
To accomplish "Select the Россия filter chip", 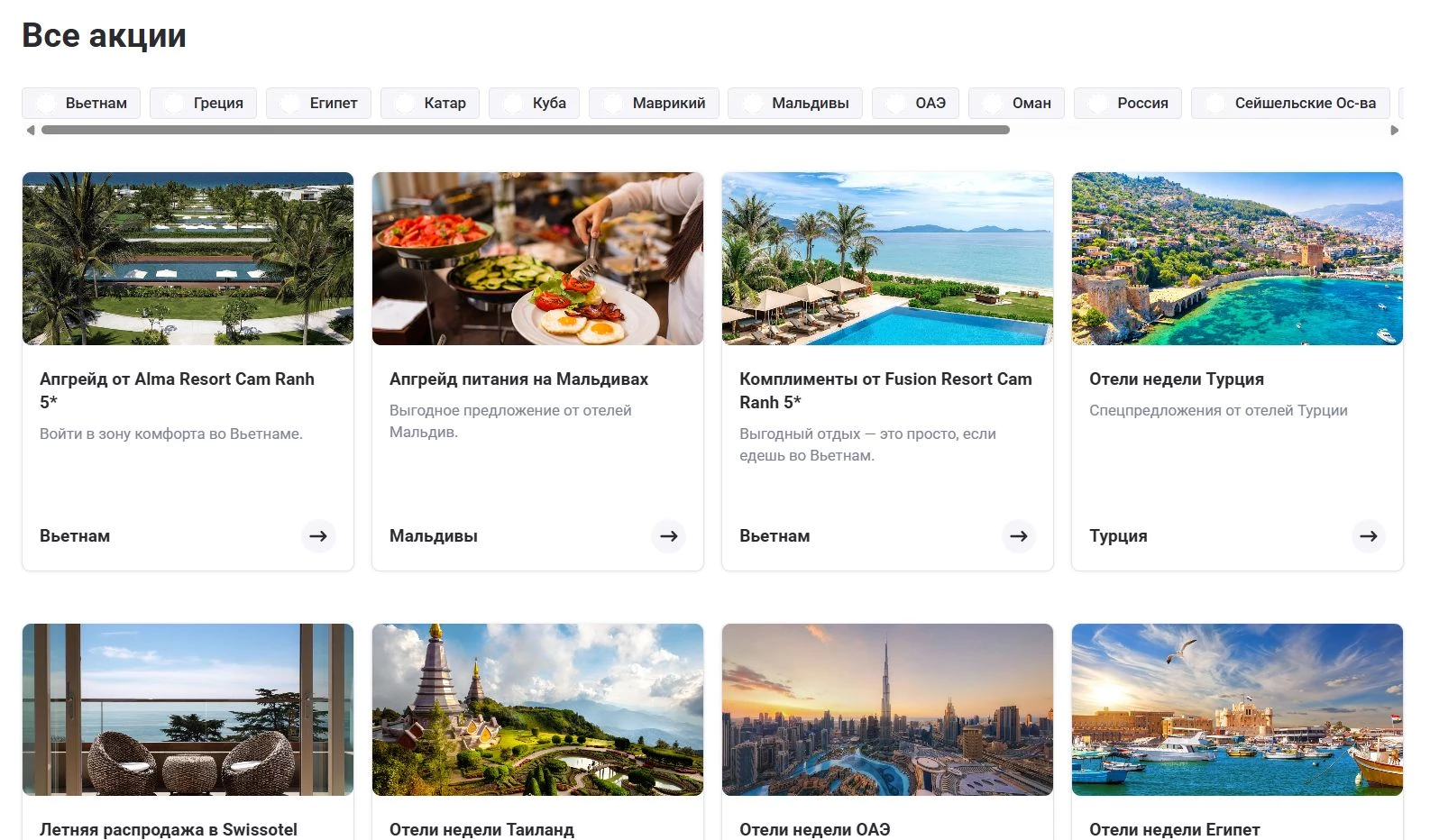I will 1128,103.
